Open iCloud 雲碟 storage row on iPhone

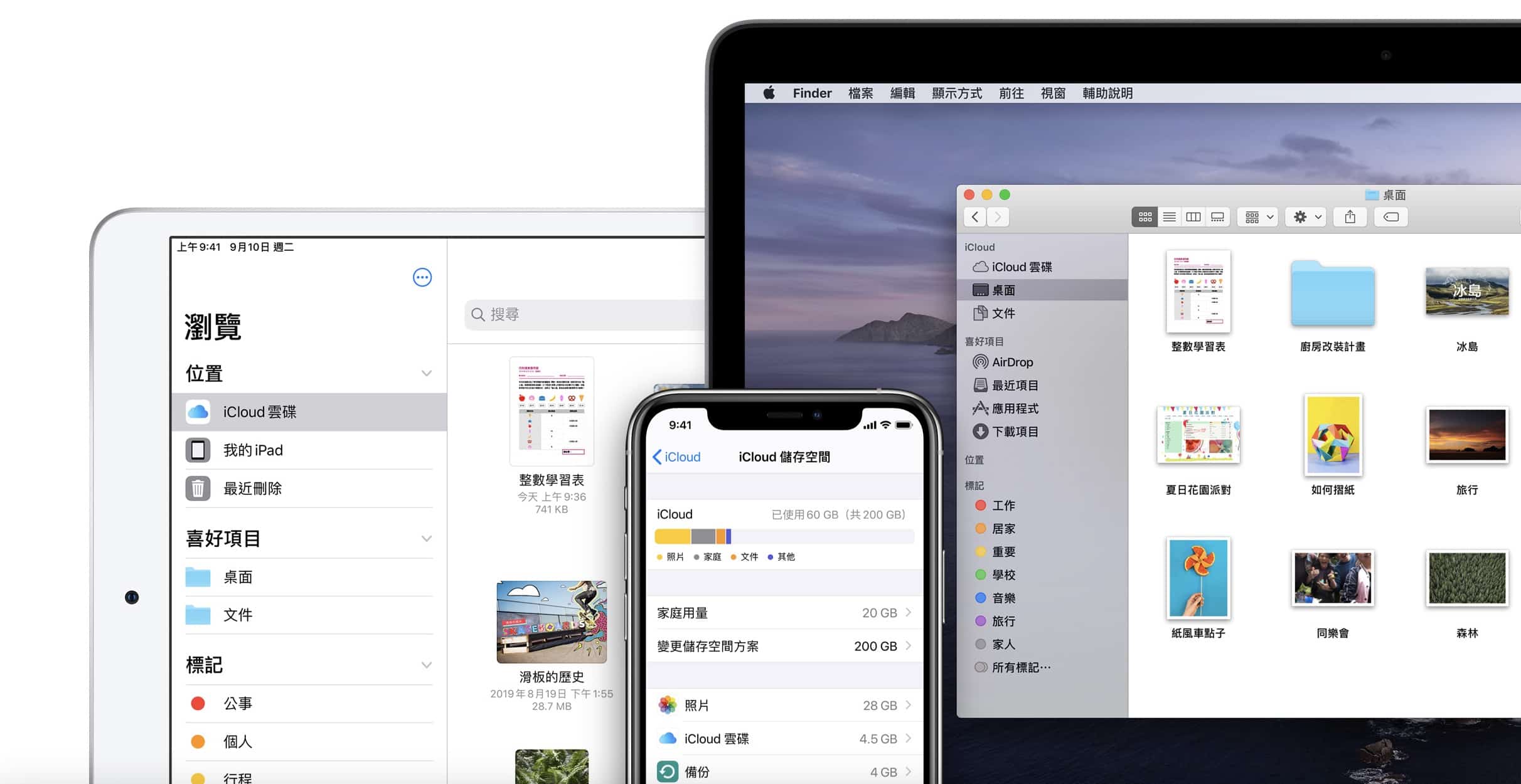pyautogui.click(x=784, y=739)
